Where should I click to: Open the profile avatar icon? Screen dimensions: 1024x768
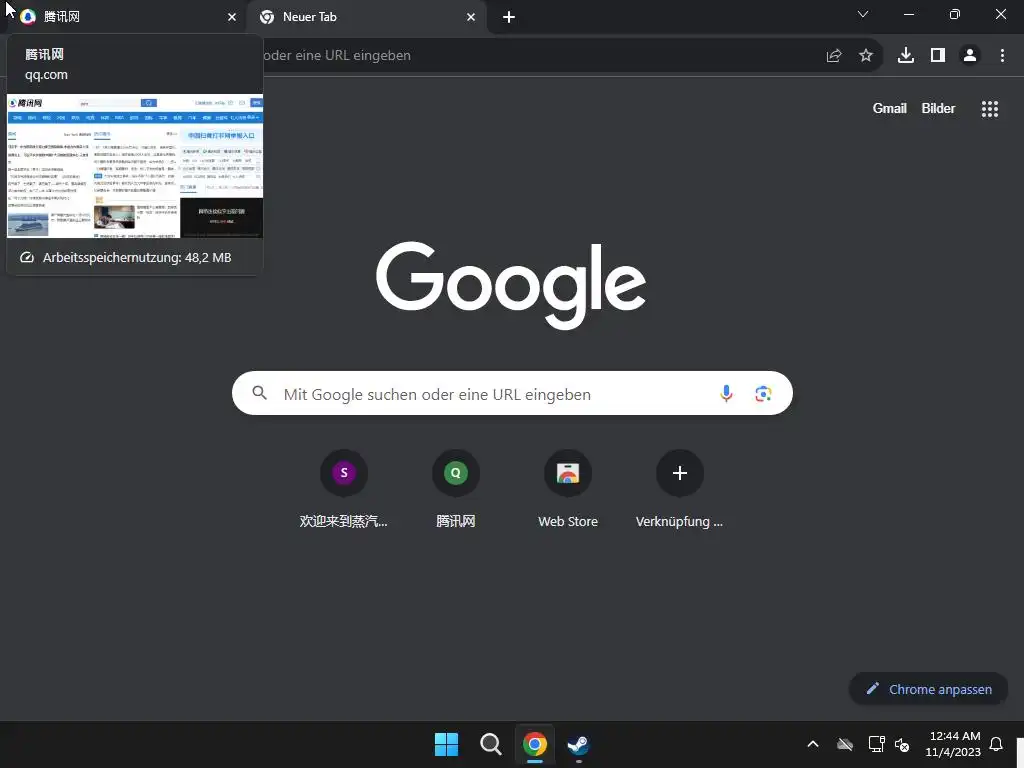(x=970, y=56)
